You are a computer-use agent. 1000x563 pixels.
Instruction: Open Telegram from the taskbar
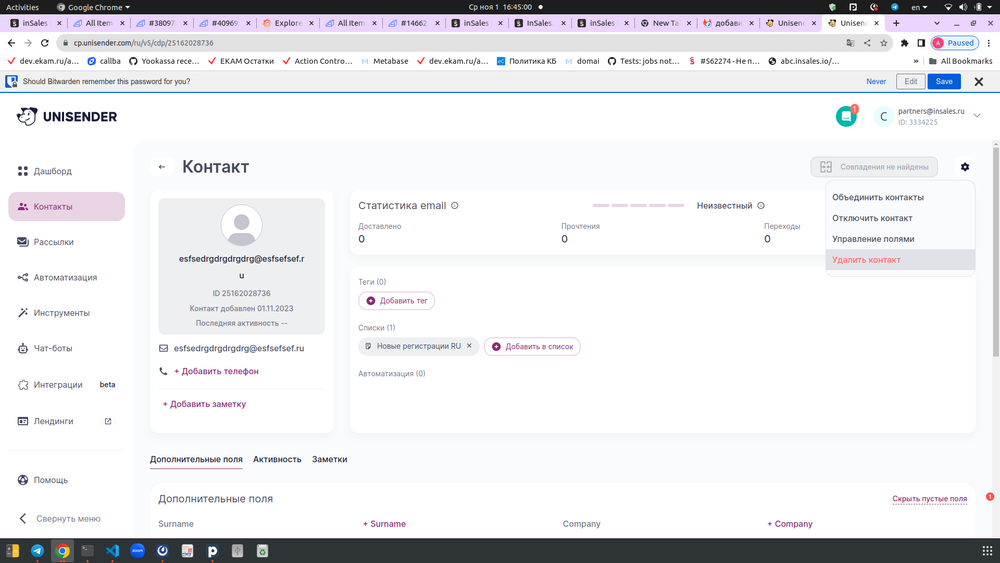[37, 550]
